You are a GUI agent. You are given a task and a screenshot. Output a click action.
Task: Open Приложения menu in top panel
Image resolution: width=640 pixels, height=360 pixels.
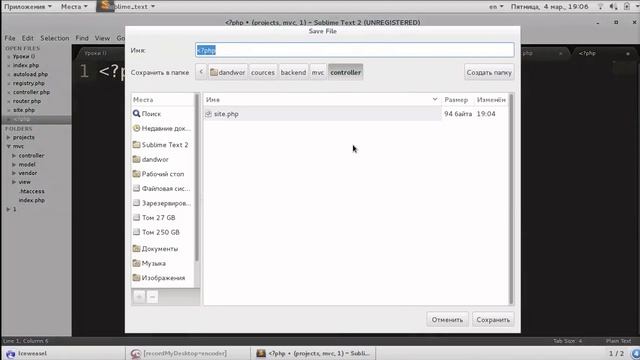coord(28,7)
